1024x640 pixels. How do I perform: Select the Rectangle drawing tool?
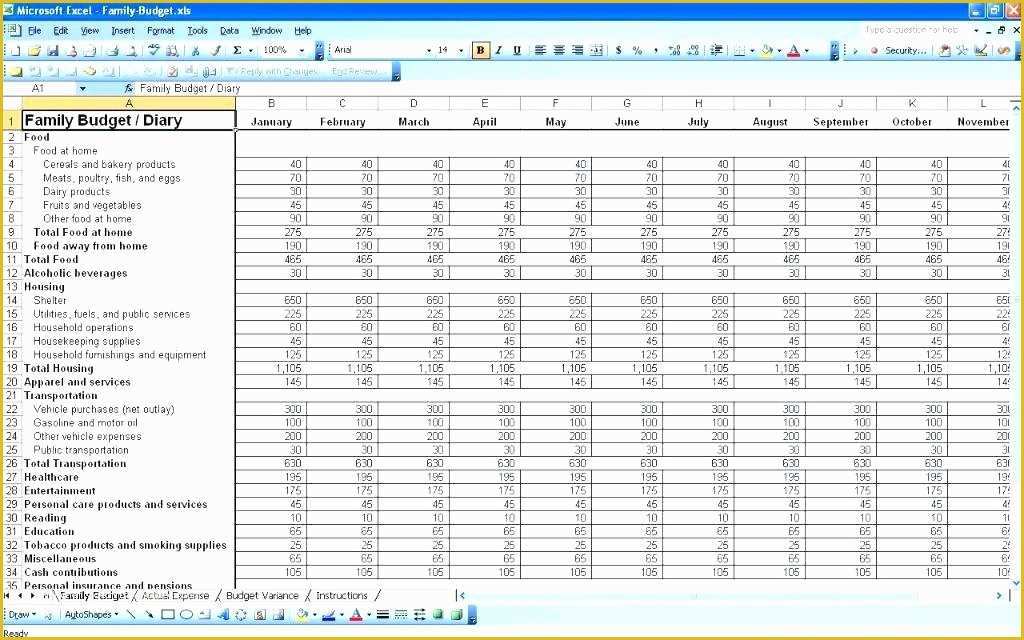(168, 615)
